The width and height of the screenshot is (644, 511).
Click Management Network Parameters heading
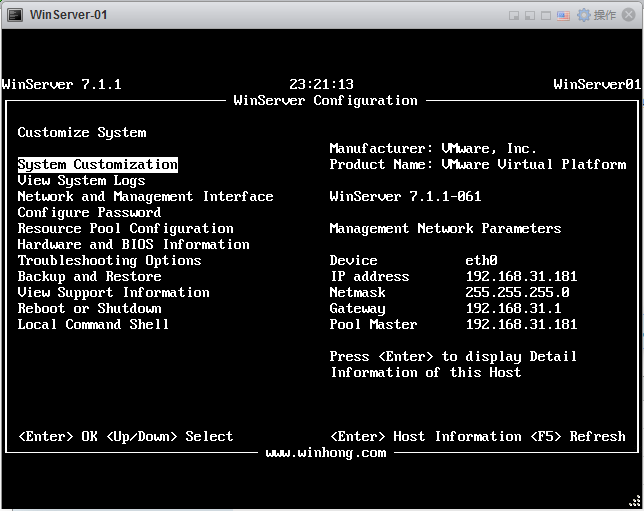[x=445, y=228]
